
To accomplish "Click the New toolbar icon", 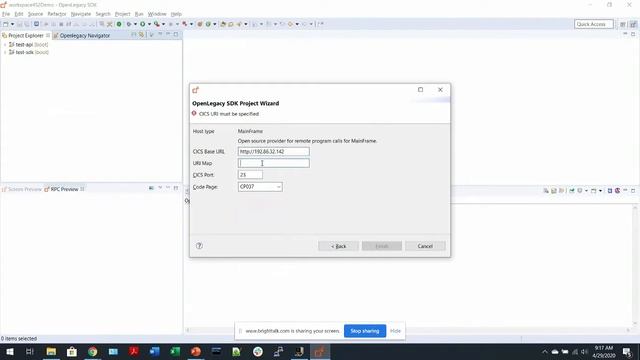I will 6,24.
